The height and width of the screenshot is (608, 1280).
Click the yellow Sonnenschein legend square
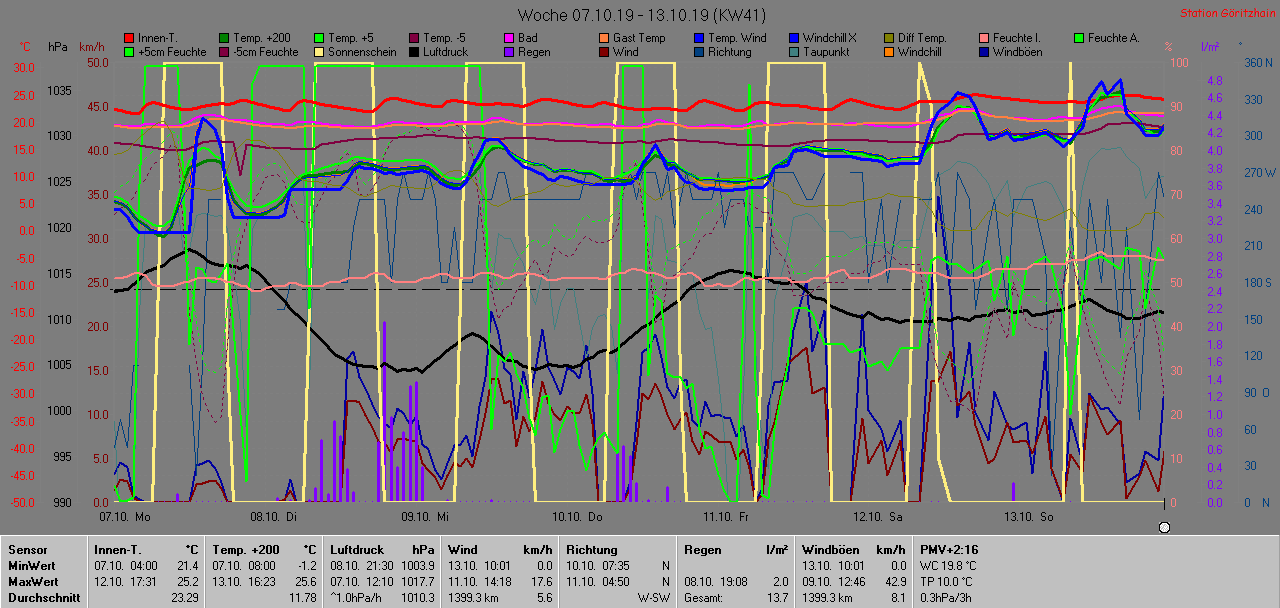318,52
